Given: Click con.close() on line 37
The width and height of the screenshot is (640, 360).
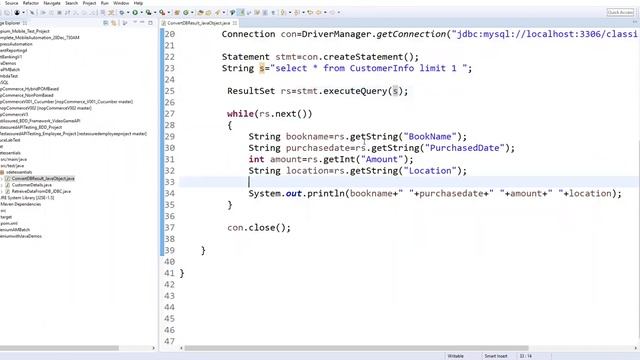Looking at the screenshot, I should tap(258, 228).
